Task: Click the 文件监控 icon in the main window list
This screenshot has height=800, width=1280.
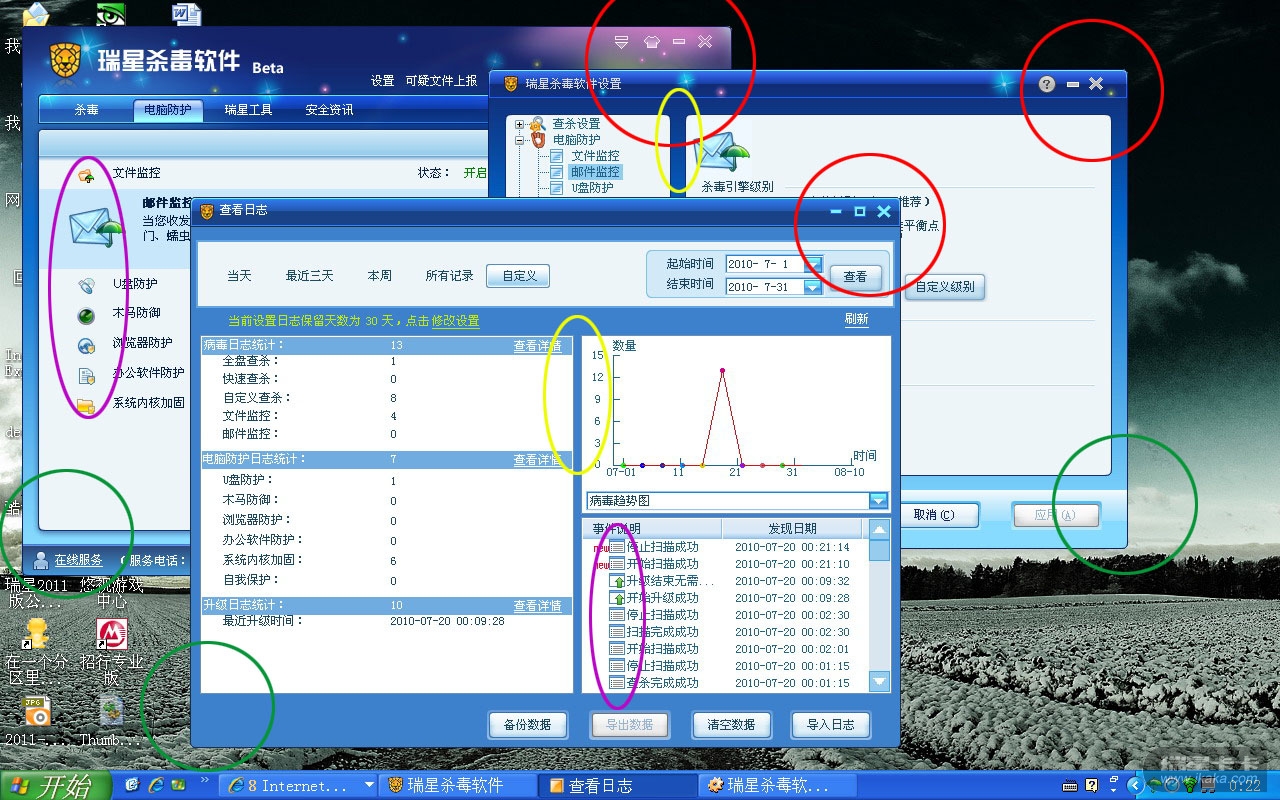Action: tap(87, 176)
